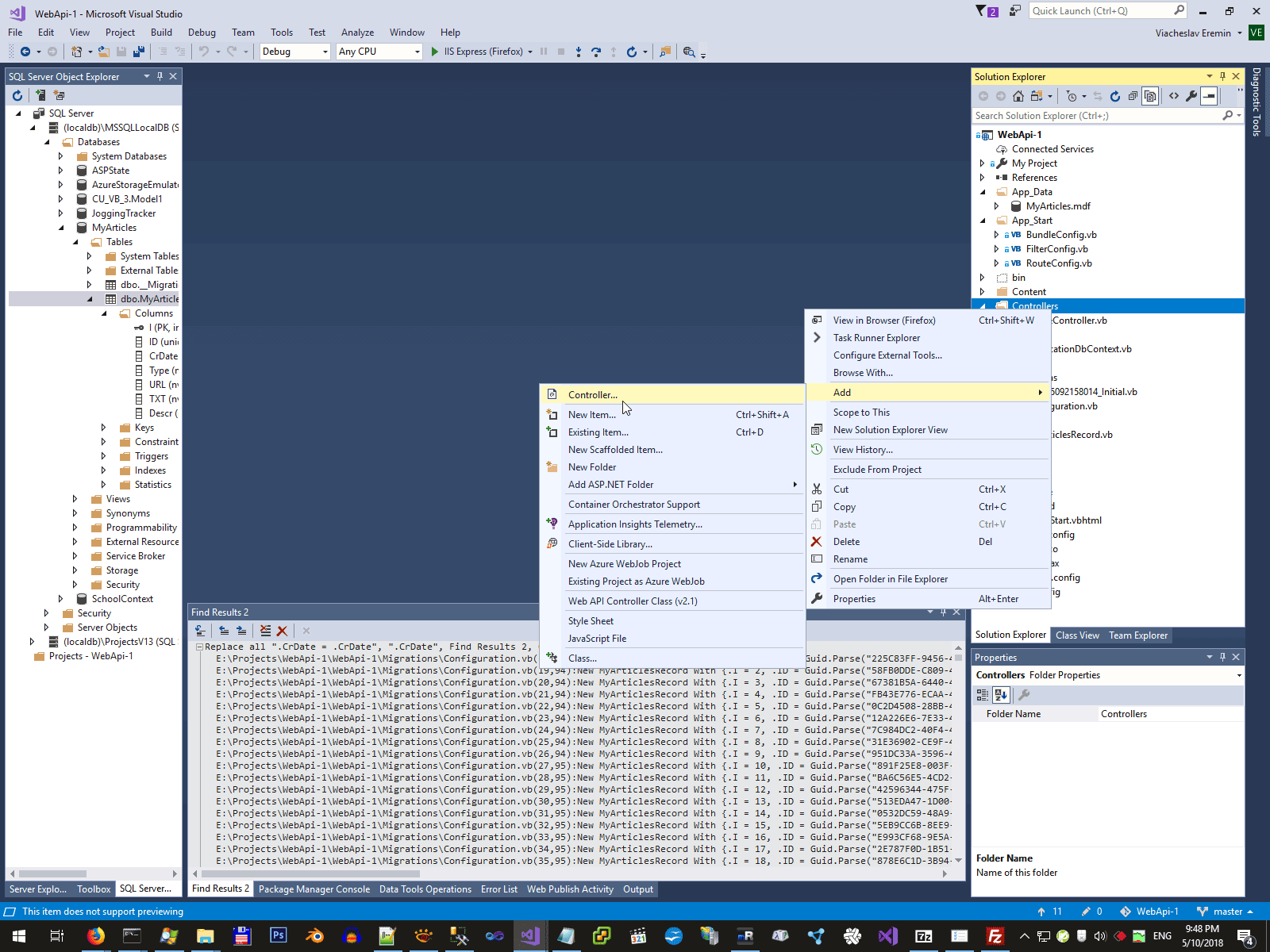Click the Collapse All icon in Solution Explorer
1270x952 pixels.
[1133, 96]
